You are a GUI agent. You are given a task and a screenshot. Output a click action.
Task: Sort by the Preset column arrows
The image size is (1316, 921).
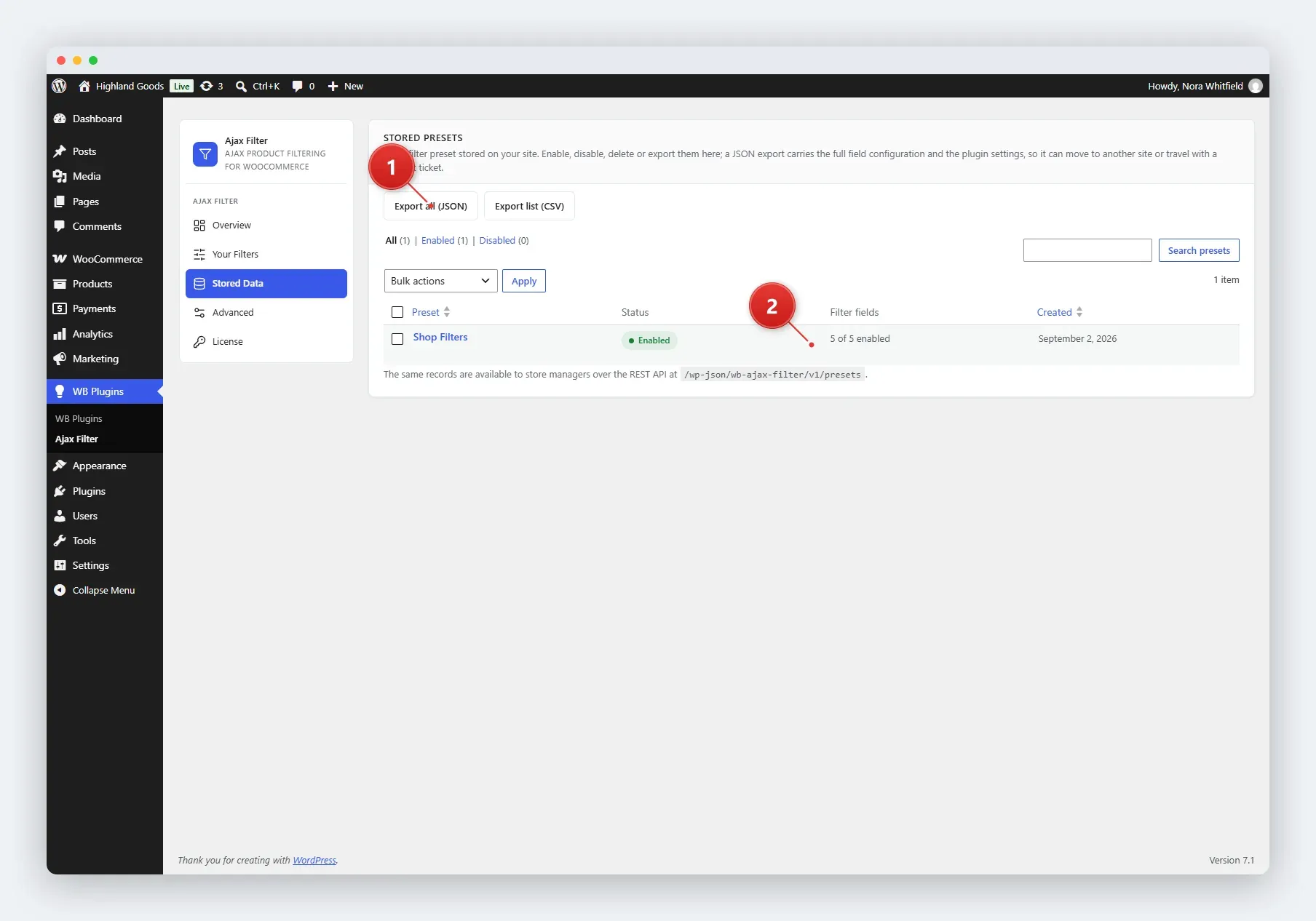(447, 312)
